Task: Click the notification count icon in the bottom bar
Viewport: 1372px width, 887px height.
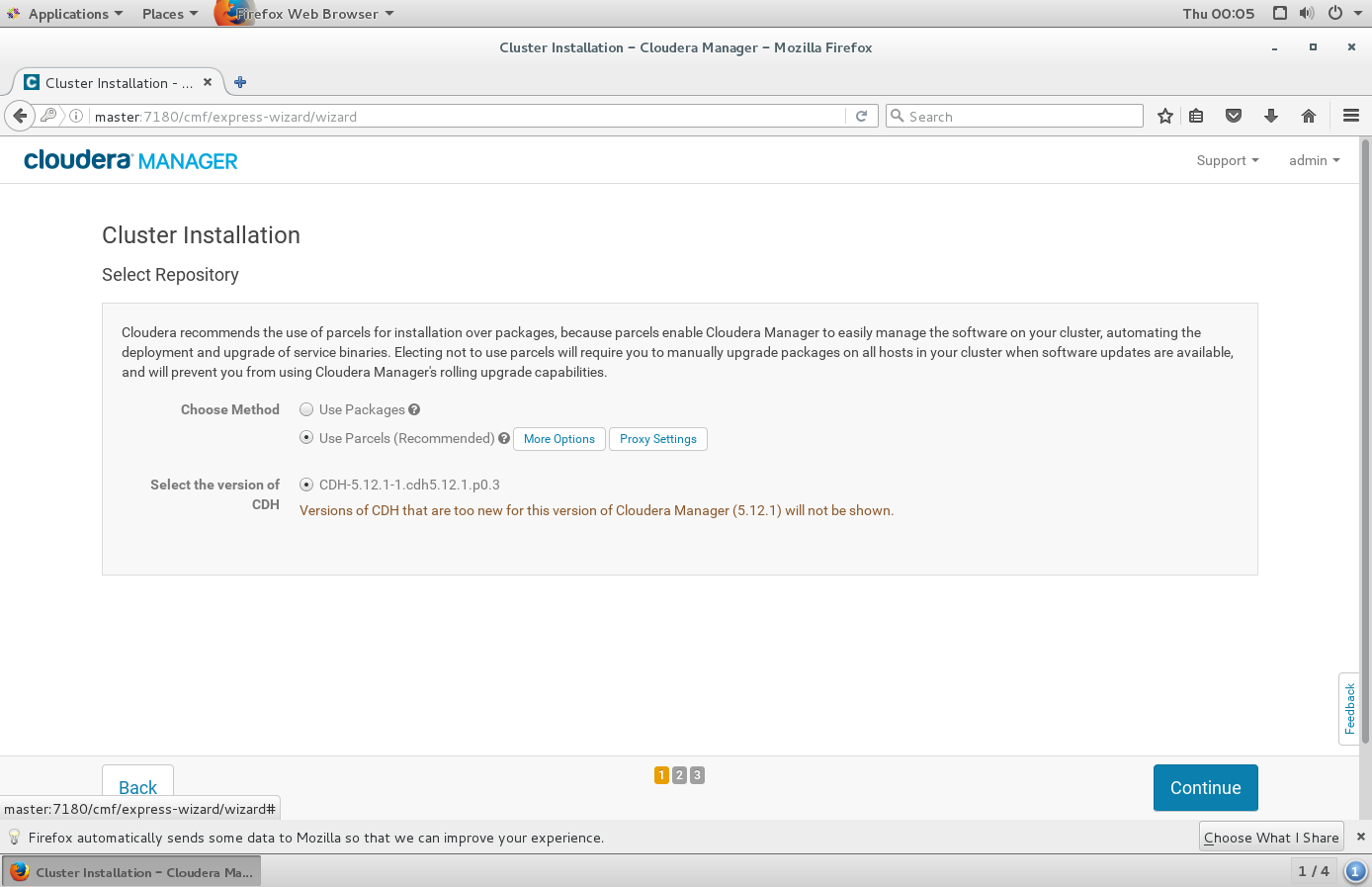Action: tap(1355, 871)
